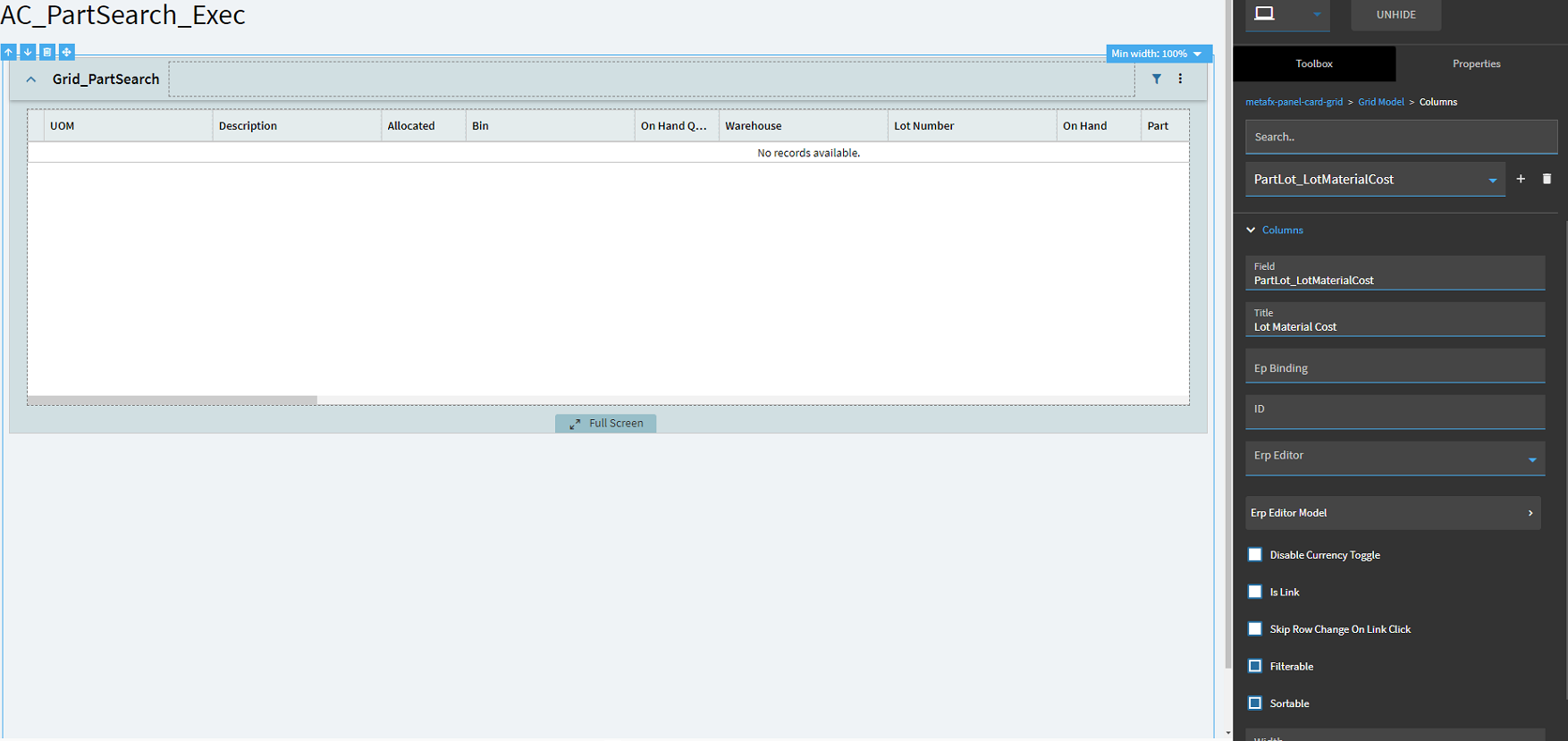Click the On Hand column header
Image resolution: width=1568 pixels, height=741 pixels.
pos(1099,126)
